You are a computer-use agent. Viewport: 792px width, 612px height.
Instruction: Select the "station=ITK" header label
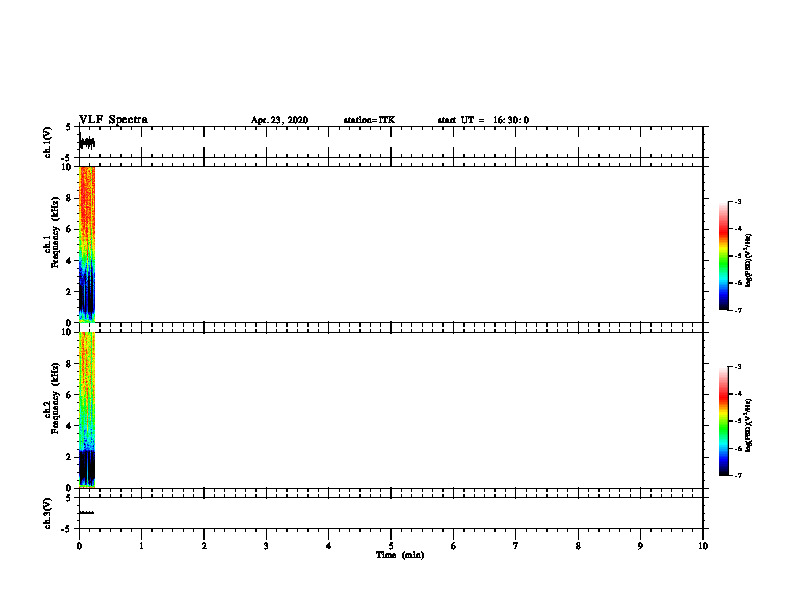point(369,120)
